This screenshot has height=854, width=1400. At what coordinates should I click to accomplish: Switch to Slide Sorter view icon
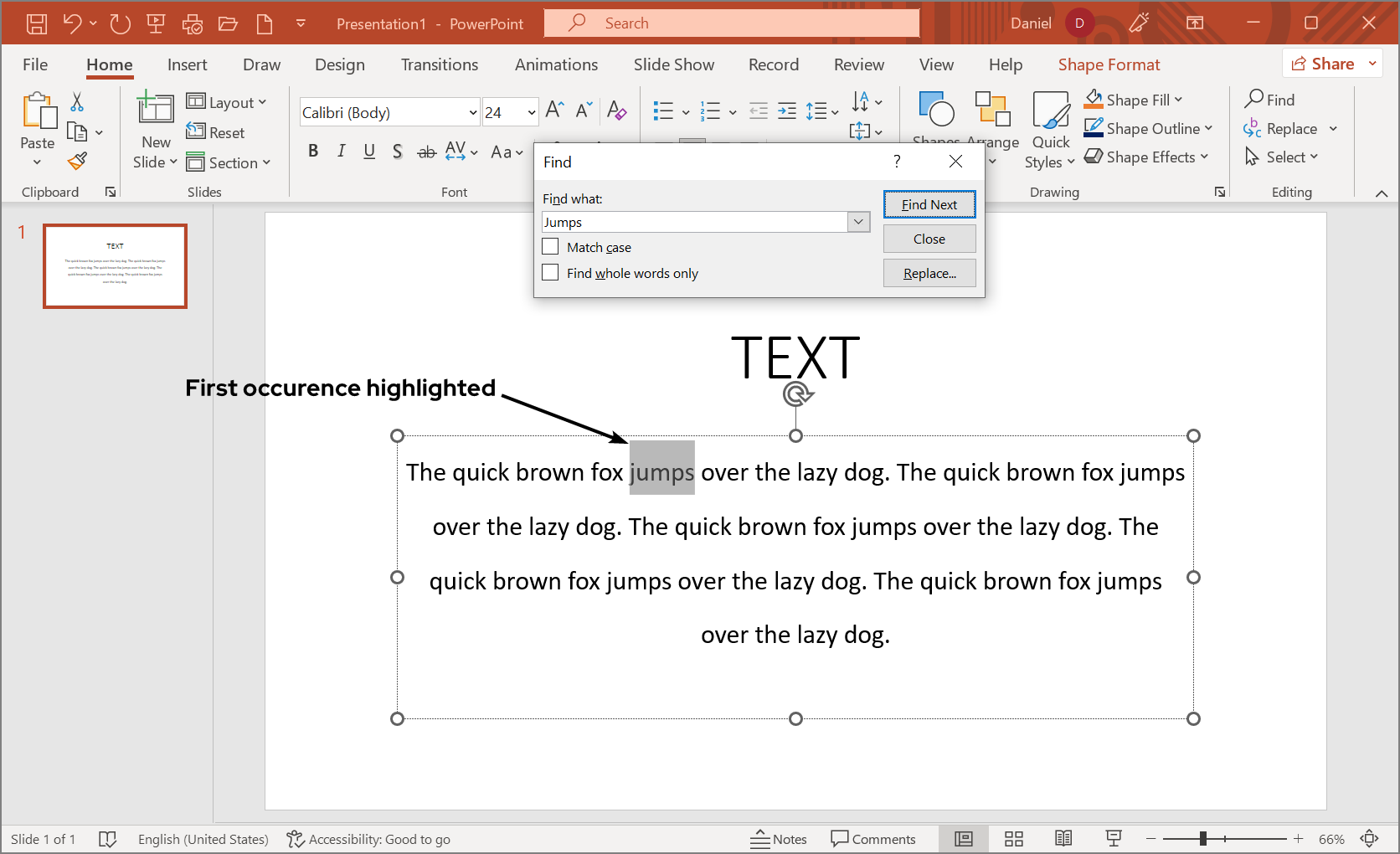[1014, 839]
